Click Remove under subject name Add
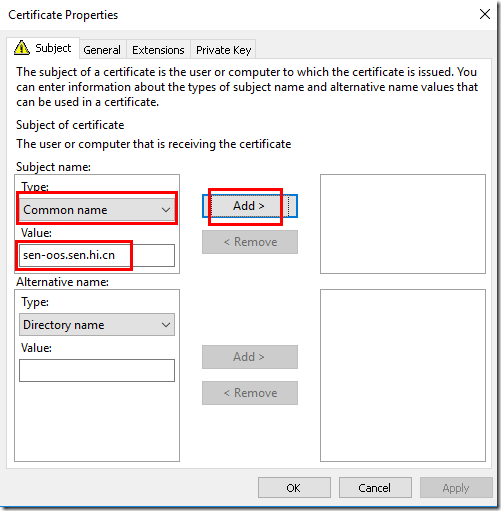The image size is (501, 511). tap(250, 242)
